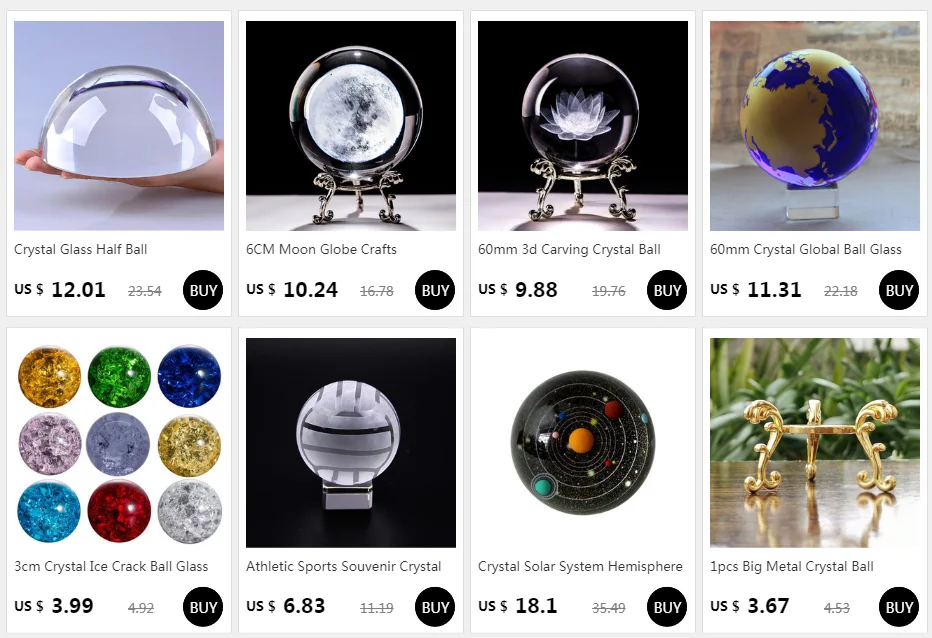Image resolution: width=932 pixels, height=638 pixels.
Task: Open the lotus carving crystal ball image
Action: pos(583,125)
